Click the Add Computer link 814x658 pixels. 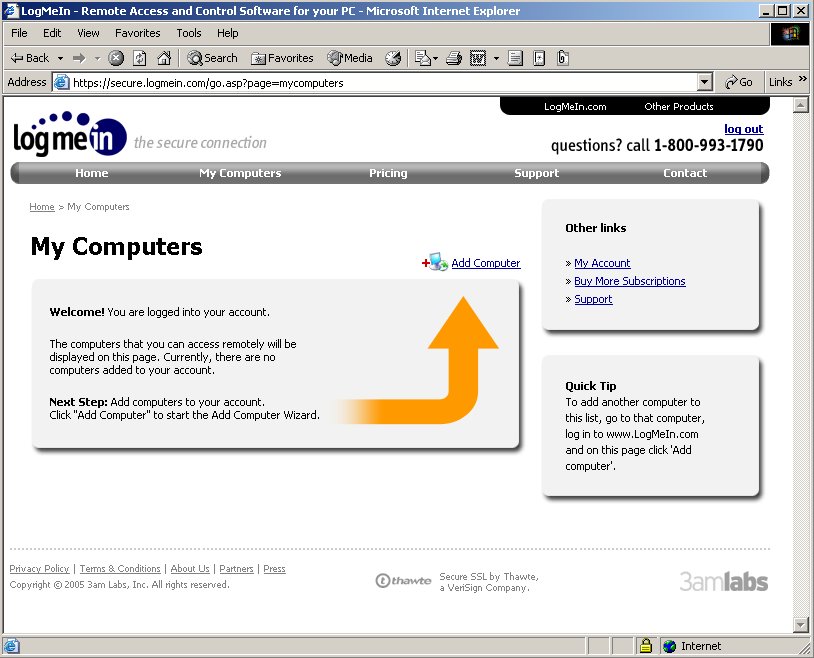pos(485,263)
